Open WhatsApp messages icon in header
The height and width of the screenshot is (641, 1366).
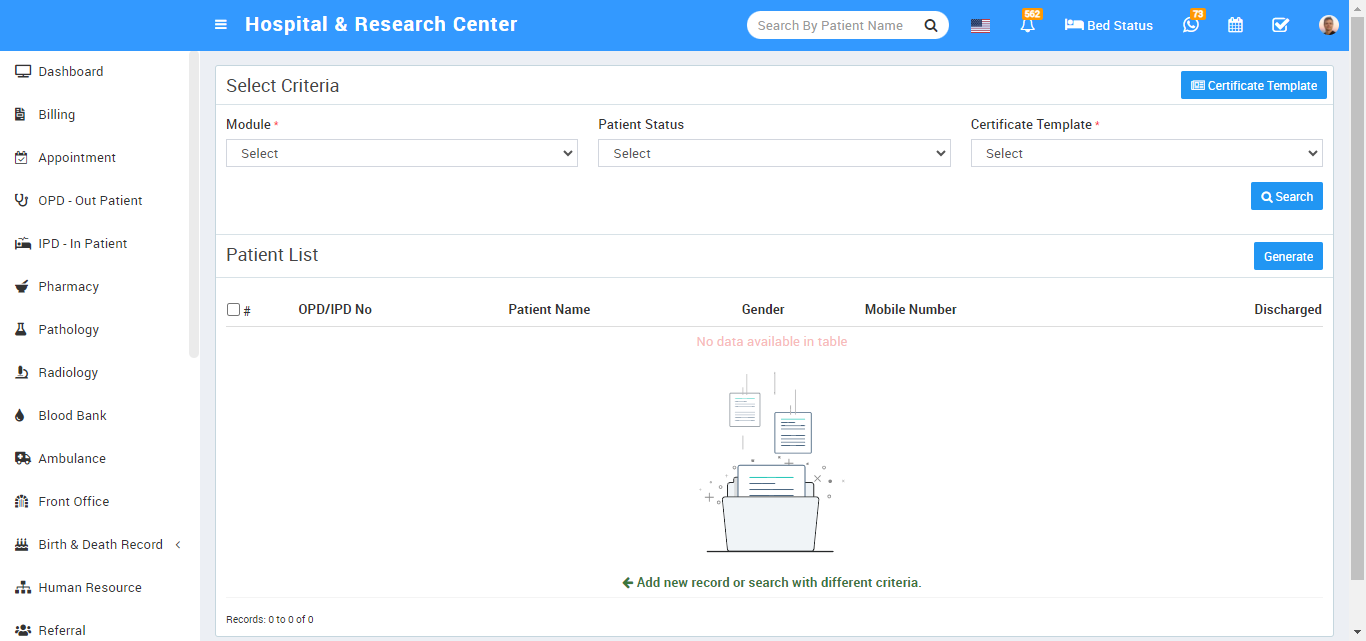[x=1190, y=26]
